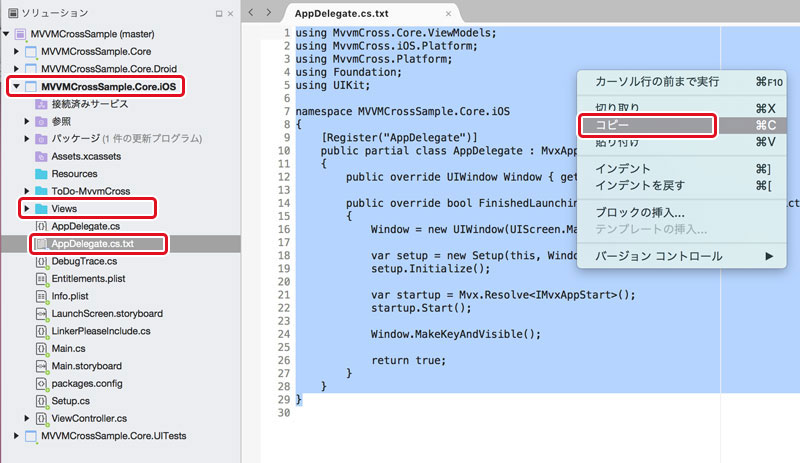This screenshot has width=800, height=463.
Task: Click the Entitlements.plist file icon
Action: (x=41, y=279)
